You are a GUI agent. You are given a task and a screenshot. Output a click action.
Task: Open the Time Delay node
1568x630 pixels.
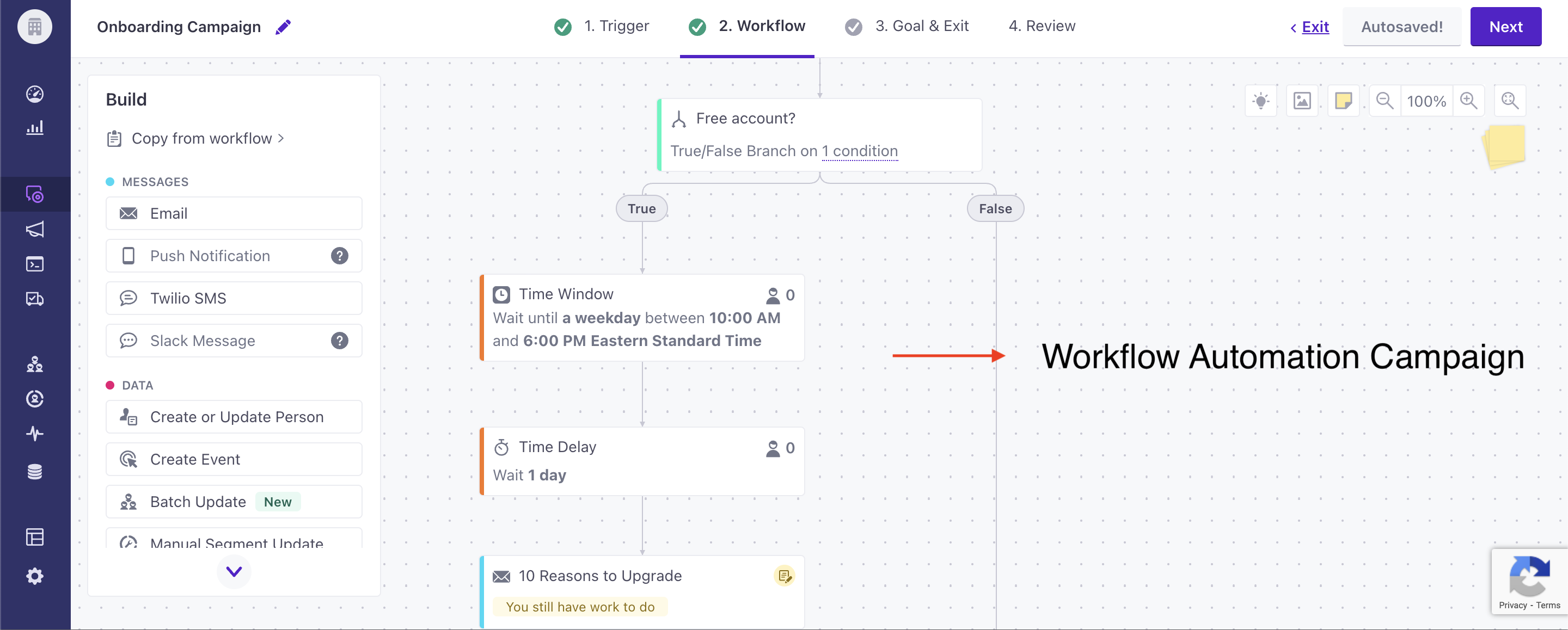642,461
